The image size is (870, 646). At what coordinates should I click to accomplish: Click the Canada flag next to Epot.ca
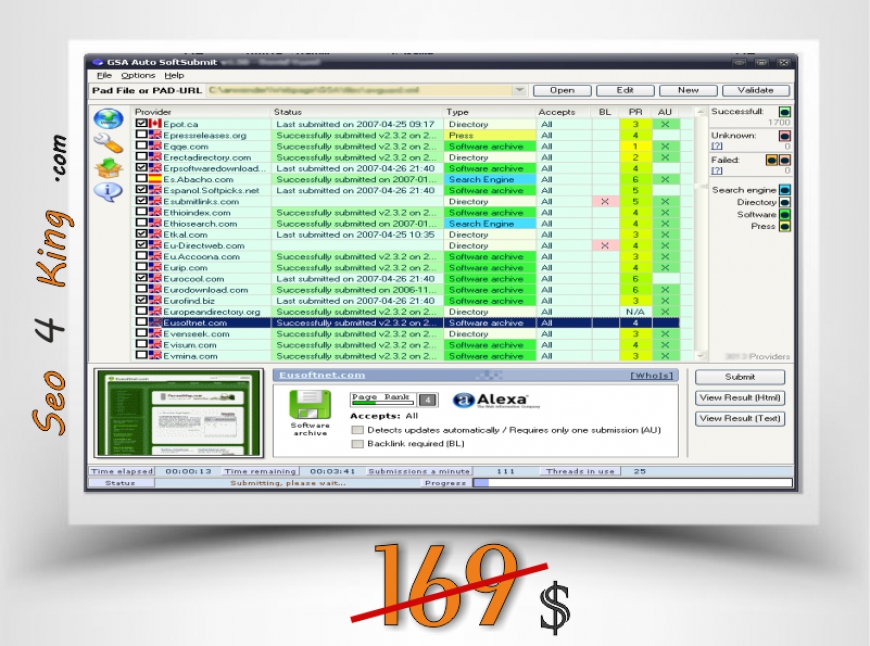[x=155, y=124]
